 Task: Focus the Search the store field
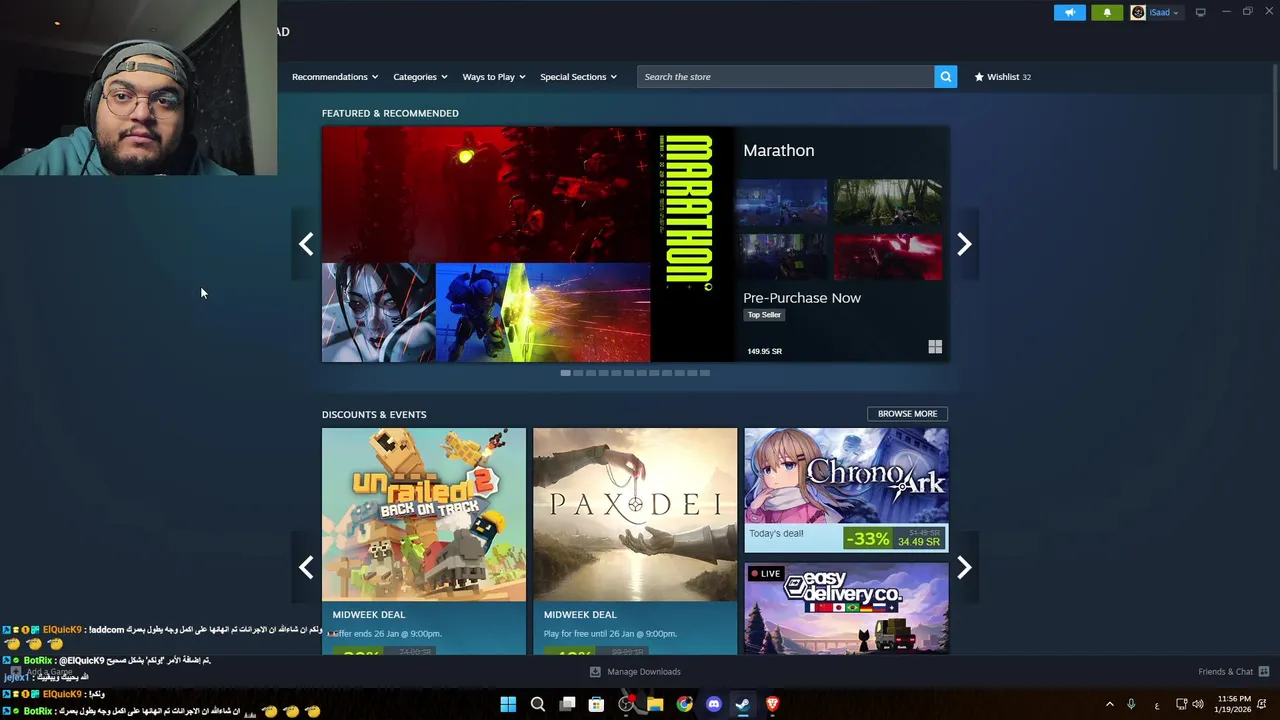click(785, 77)
